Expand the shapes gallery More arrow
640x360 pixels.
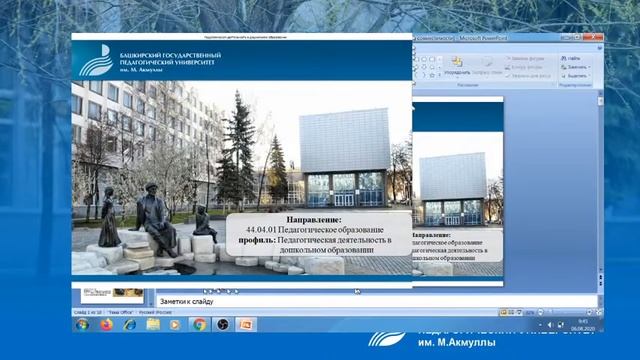click(440, 76)
